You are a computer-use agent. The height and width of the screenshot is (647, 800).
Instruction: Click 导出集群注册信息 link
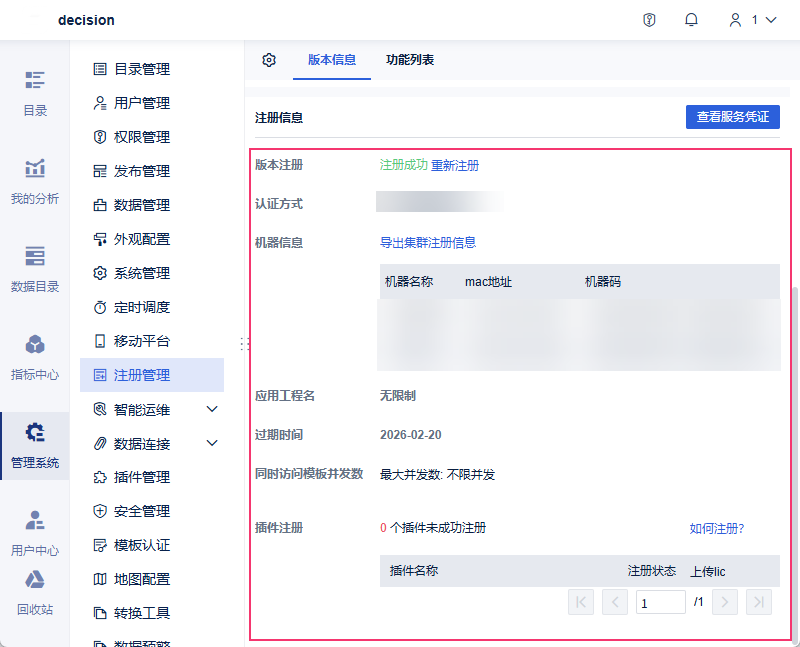click(428, 242)
